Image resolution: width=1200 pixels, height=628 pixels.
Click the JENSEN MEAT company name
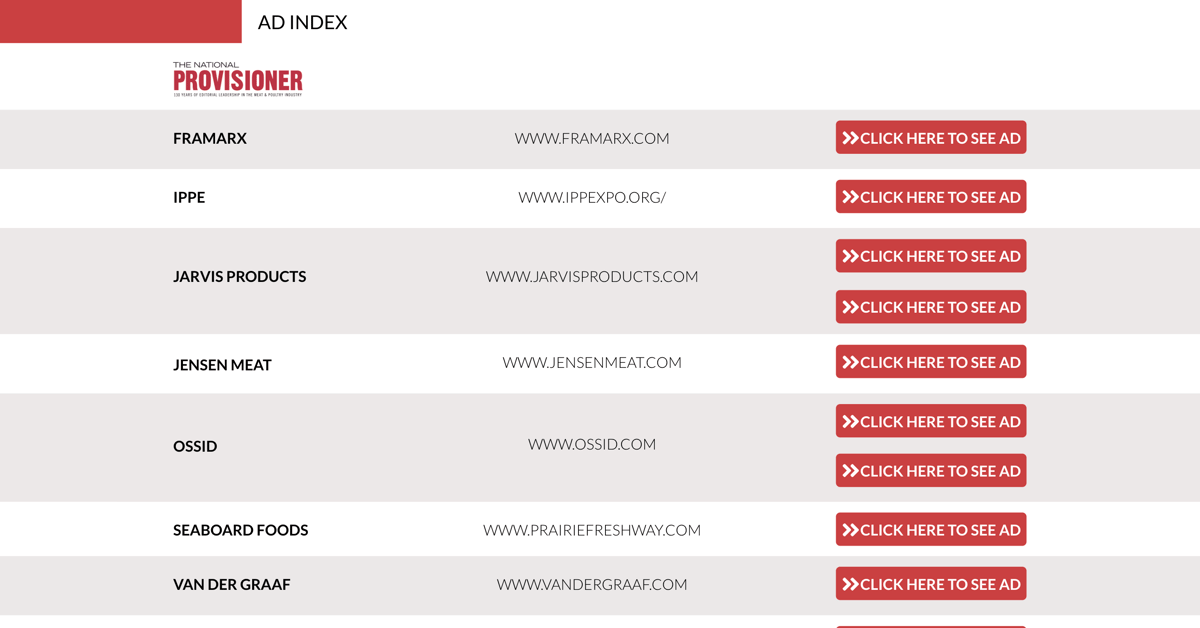click(222, 364)
